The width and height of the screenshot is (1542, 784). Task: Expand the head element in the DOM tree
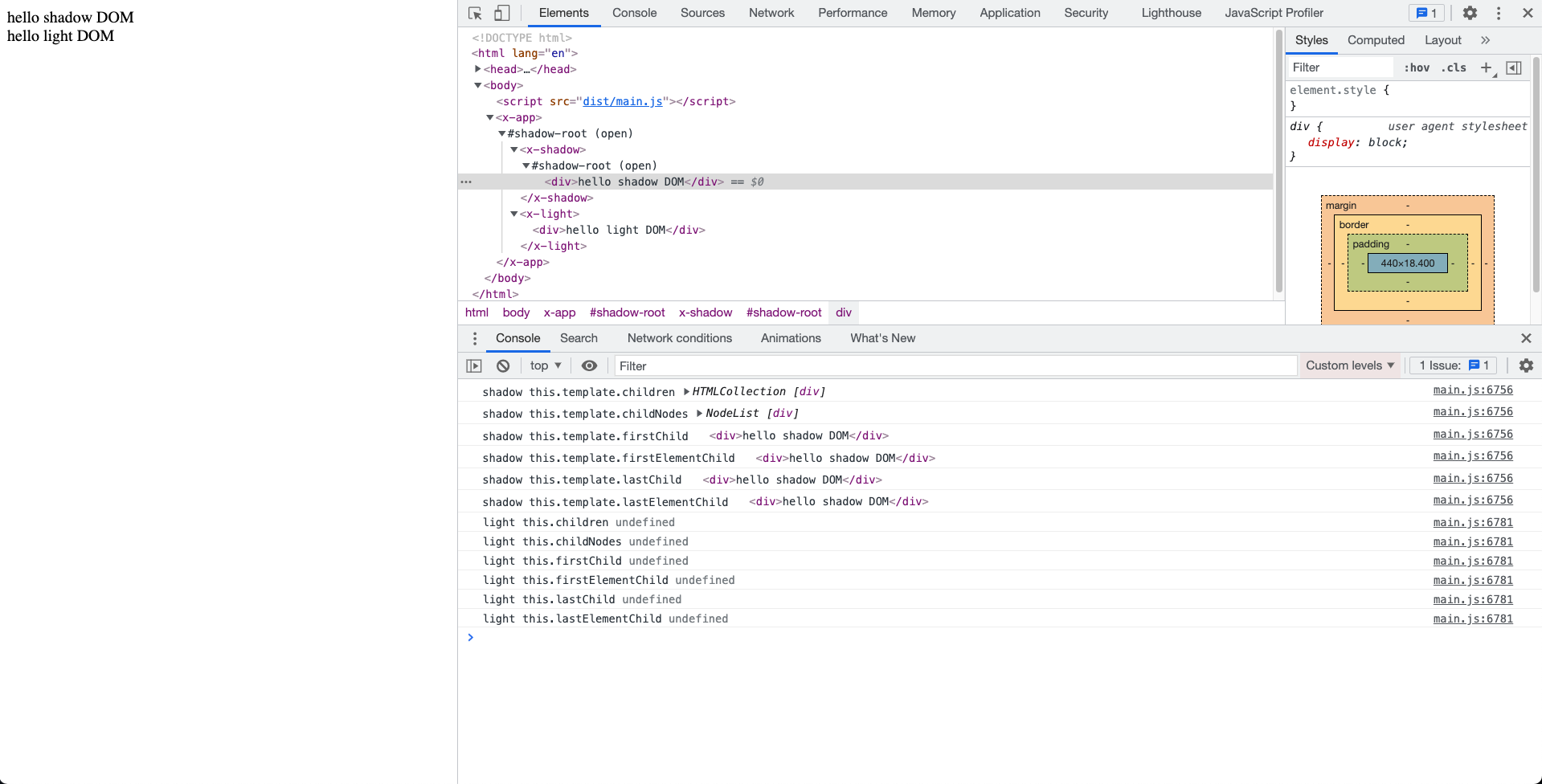coord(478,69)
